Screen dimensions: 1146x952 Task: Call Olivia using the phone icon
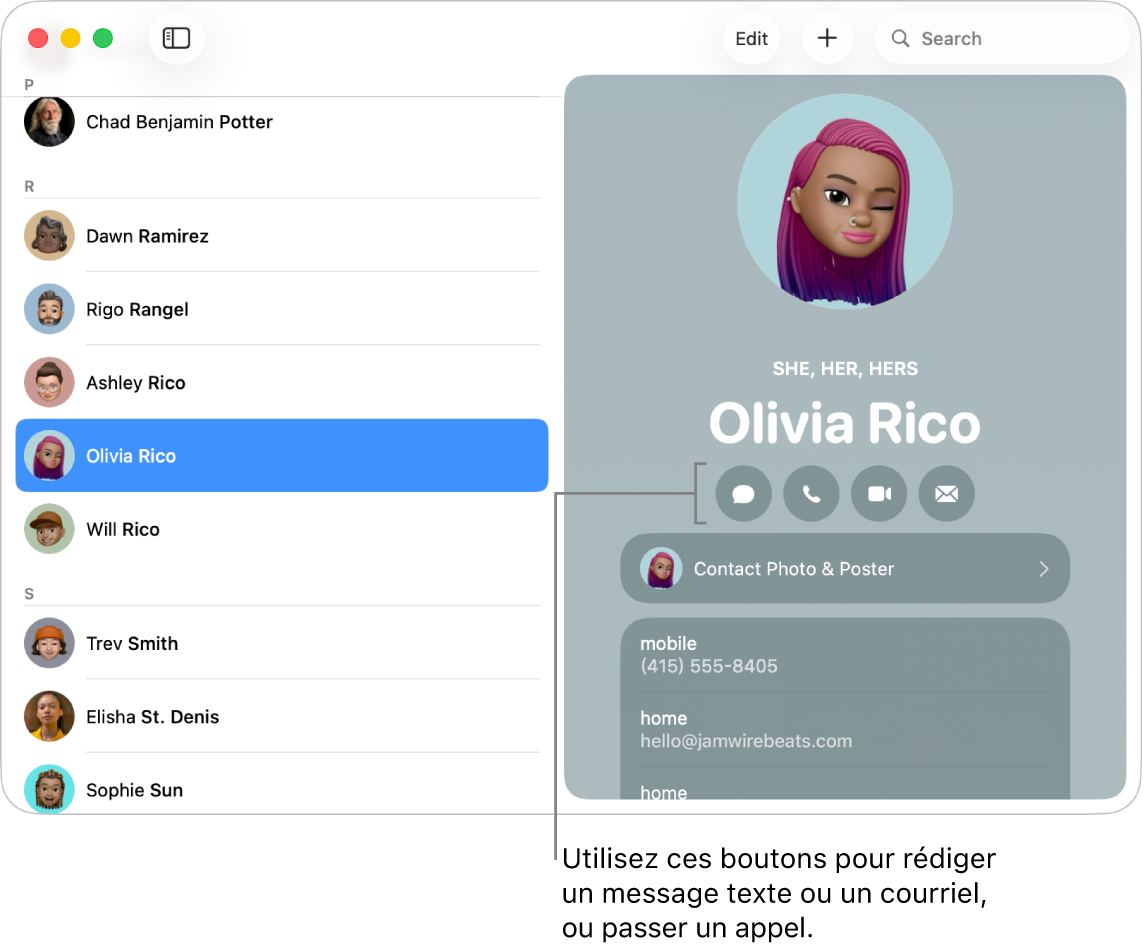coord(811,493)
